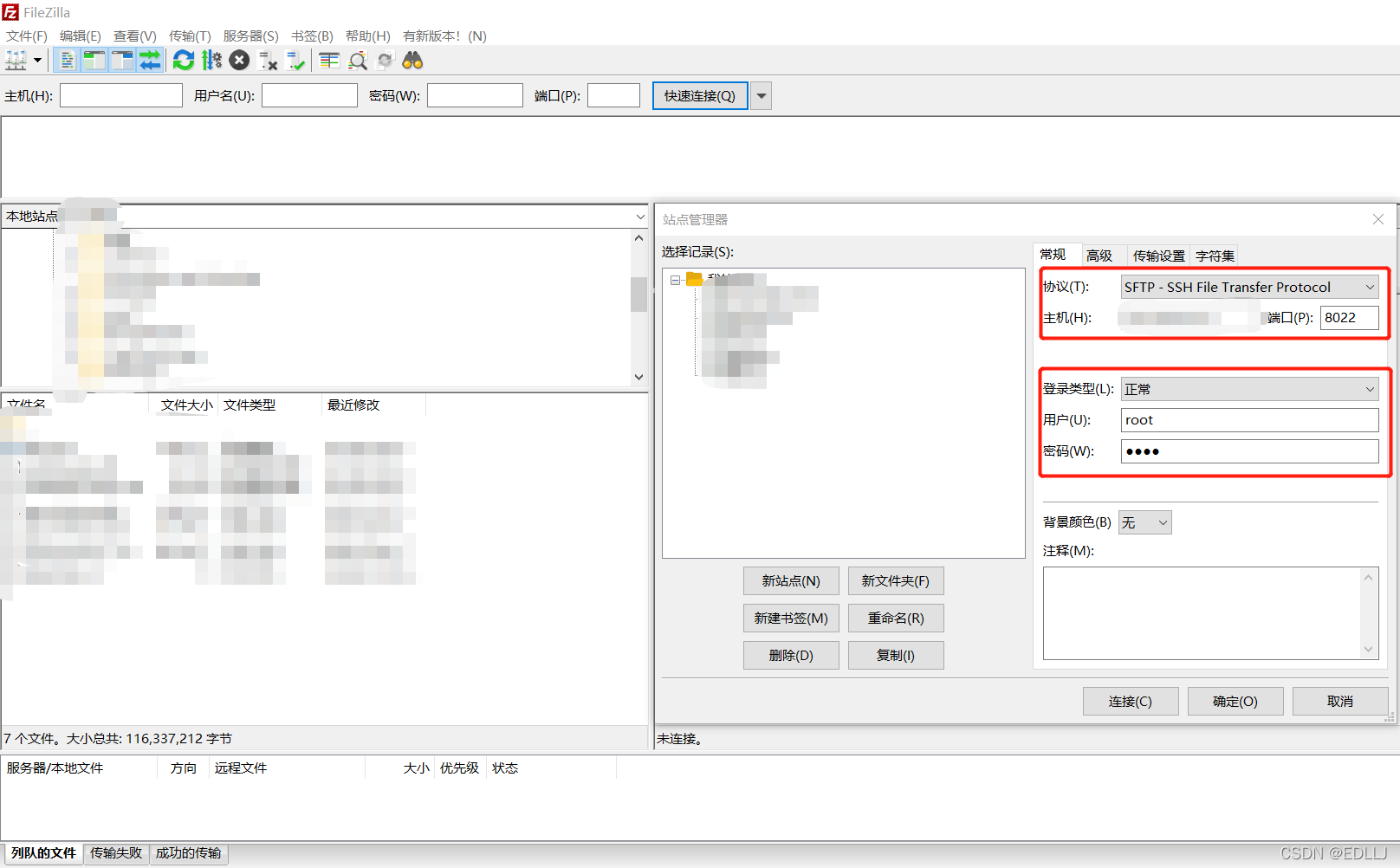Click the 快速连接(Q) button

click(700, 95)
